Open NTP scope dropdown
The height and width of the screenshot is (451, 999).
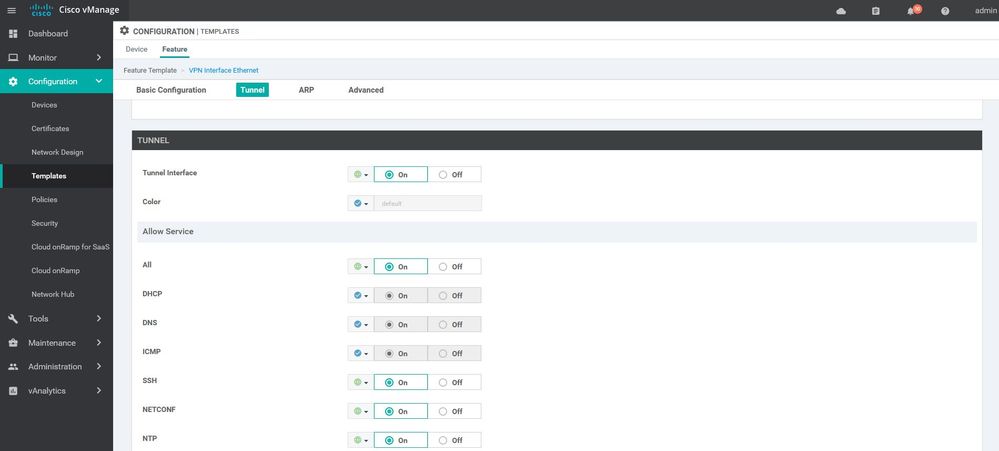point(361,440)
